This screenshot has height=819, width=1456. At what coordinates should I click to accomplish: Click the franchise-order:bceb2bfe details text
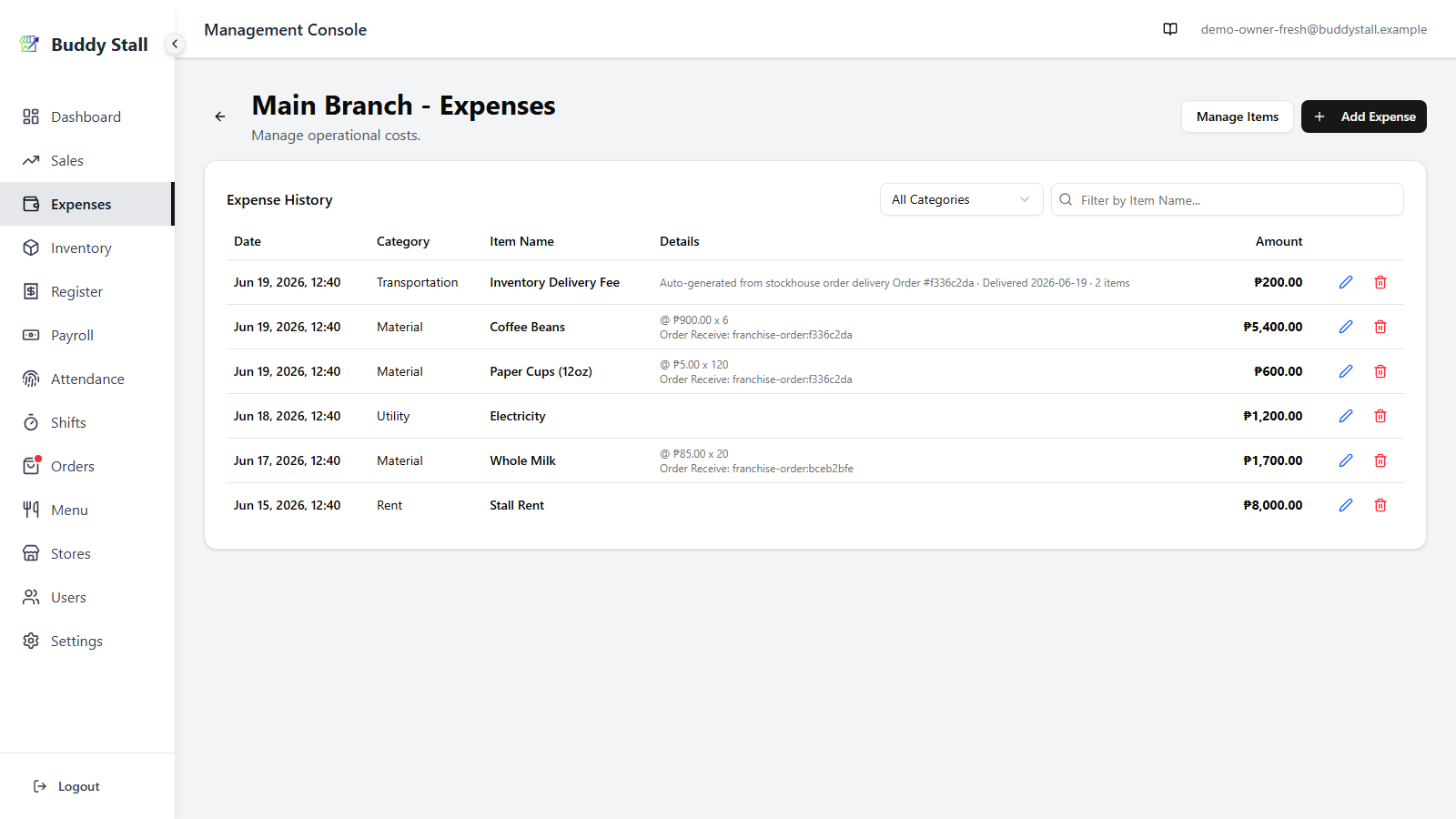pyautogui.click(x=756, y=469)
